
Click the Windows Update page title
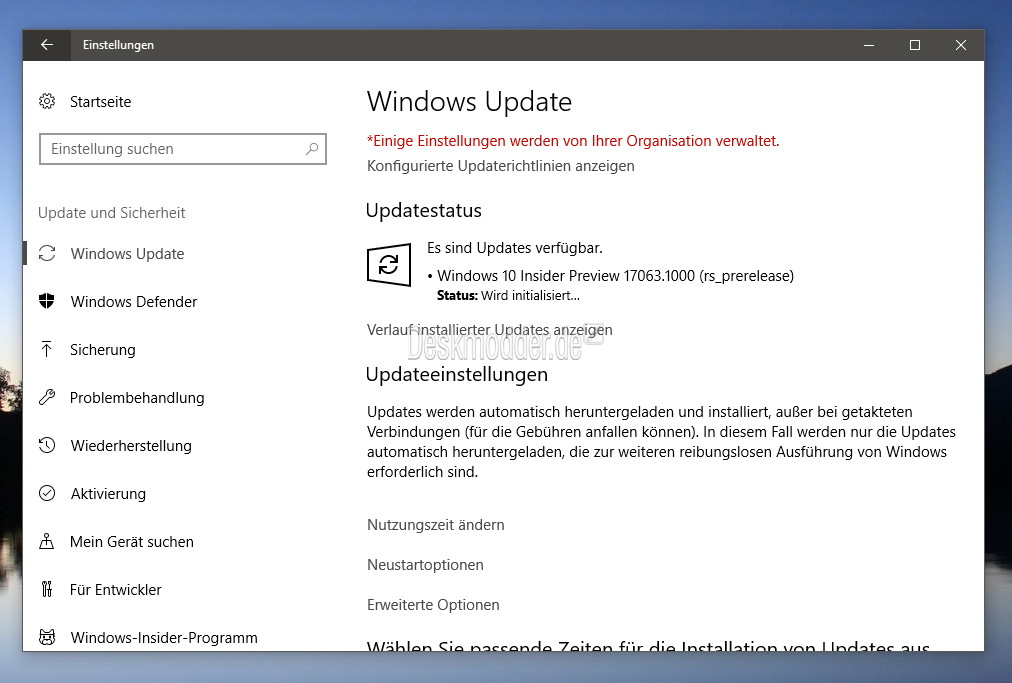[x=469, y=102]
